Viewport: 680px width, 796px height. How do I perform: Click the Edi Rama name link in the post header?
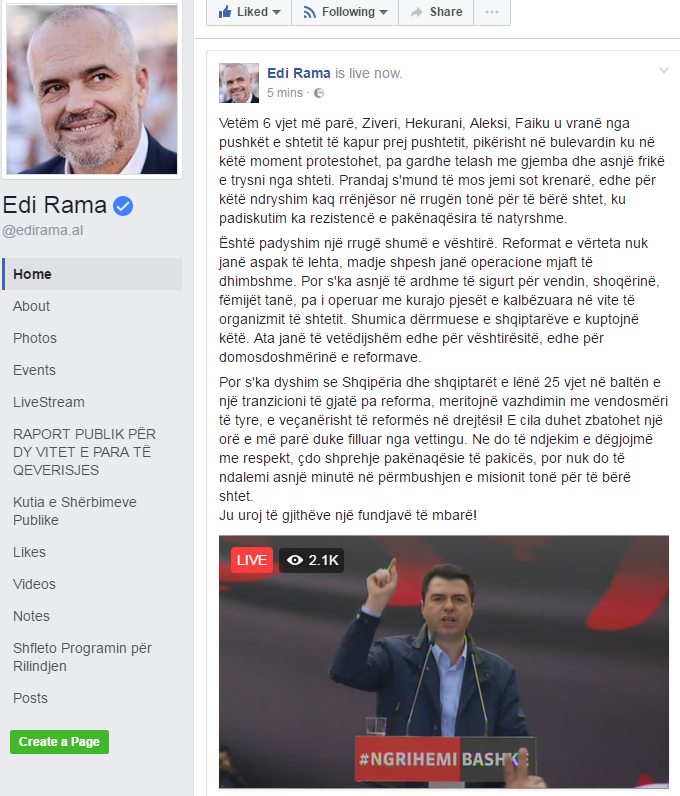299,73
